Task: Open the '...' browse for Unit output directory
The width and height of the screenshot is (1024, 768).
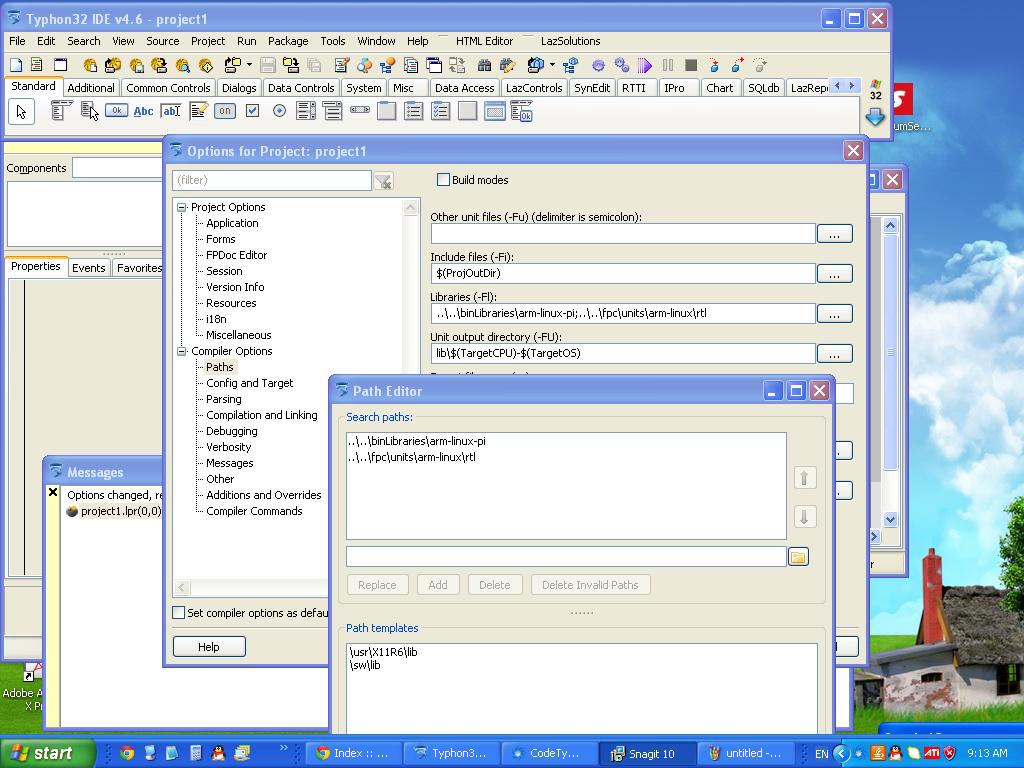Action: pos(835,354)
